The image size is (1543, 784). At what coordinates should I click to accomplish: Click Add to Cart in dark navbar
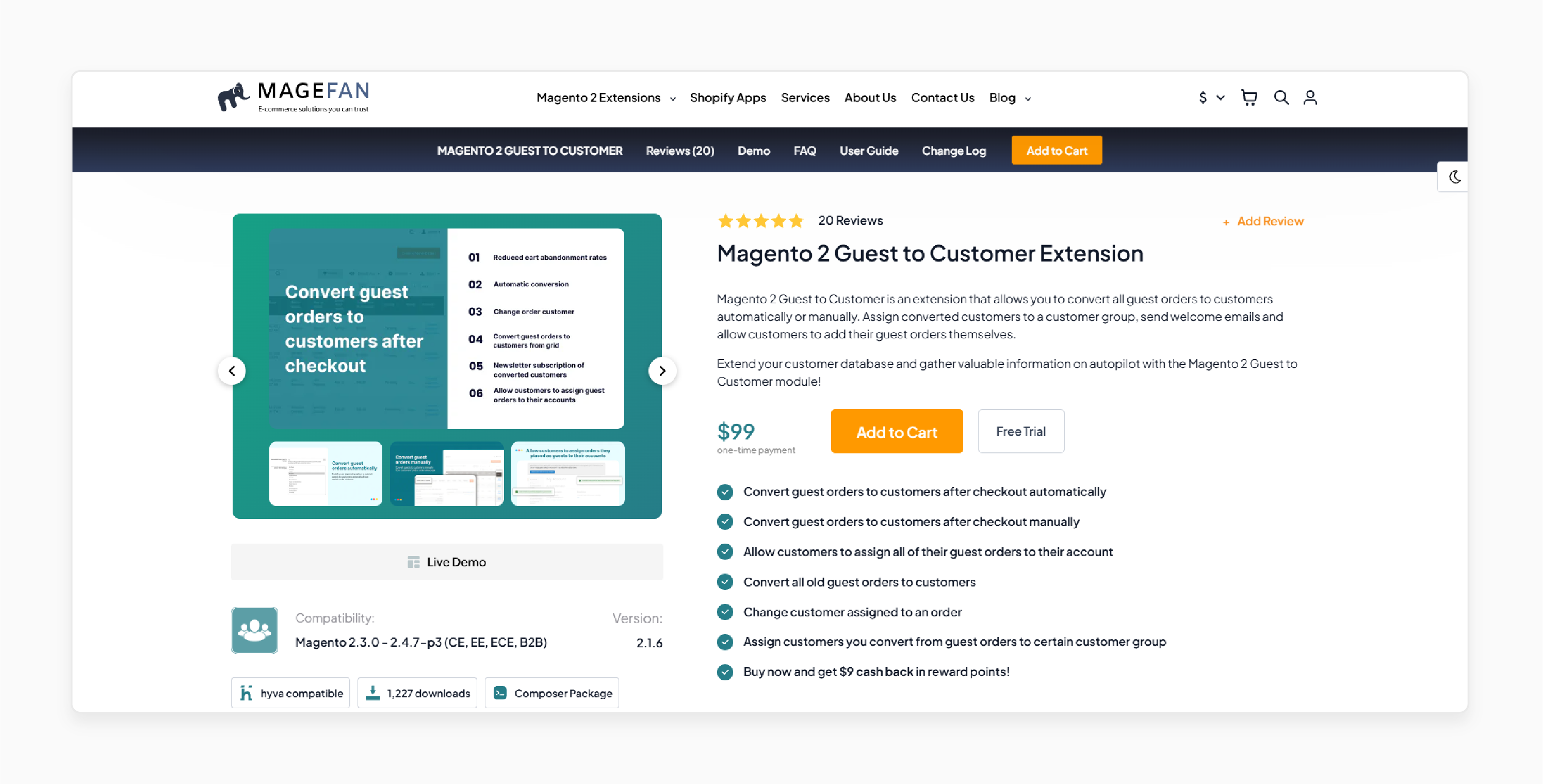pos(1057,150)
